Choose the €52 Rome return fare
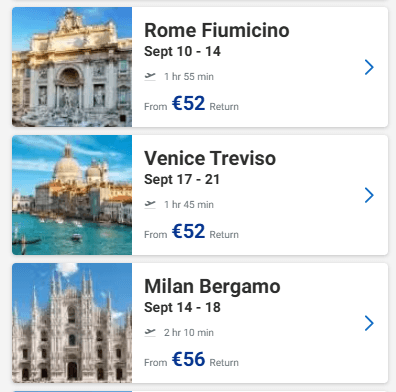396x392 pixels. (188, 103)
